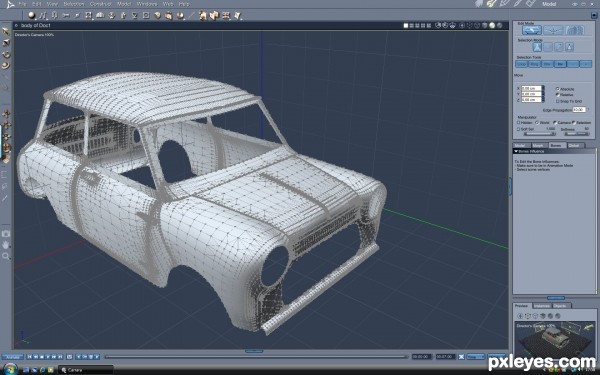The image size is (600, 375).
Task: Switch to the Morph tab
Action: pos(538,145)
